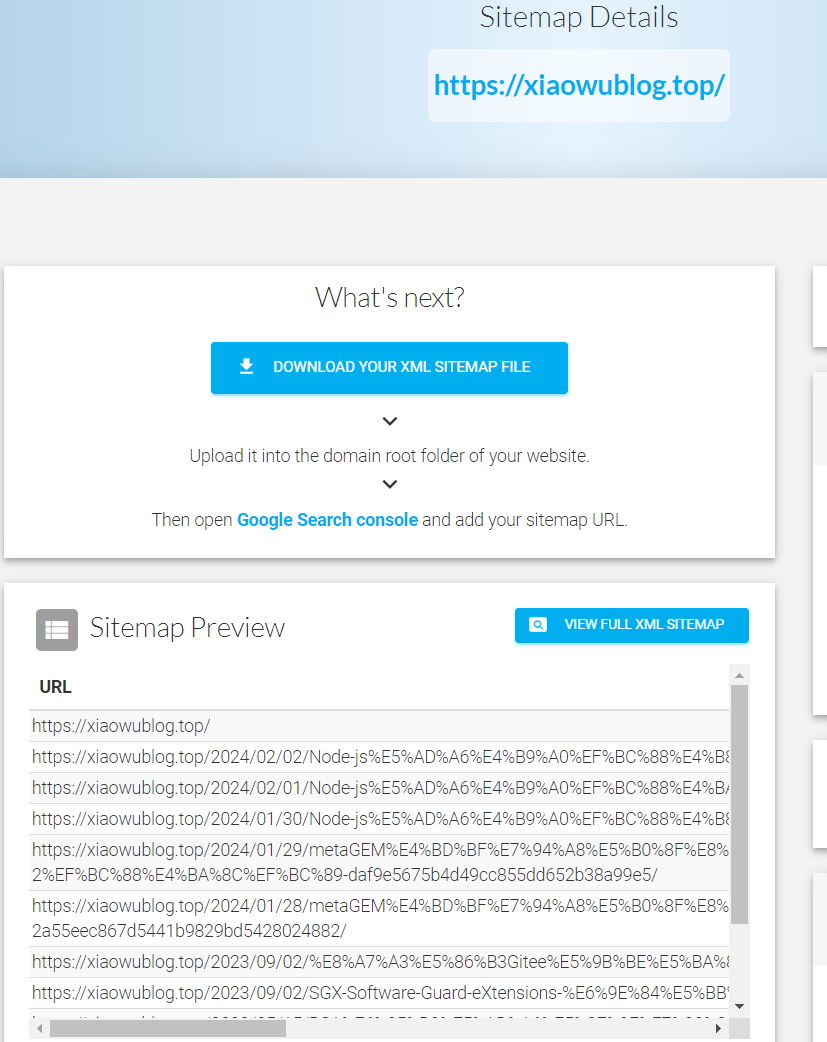Click the chevron below the download button
This screenshot has height=1042, width=827.
click(390, 421)
